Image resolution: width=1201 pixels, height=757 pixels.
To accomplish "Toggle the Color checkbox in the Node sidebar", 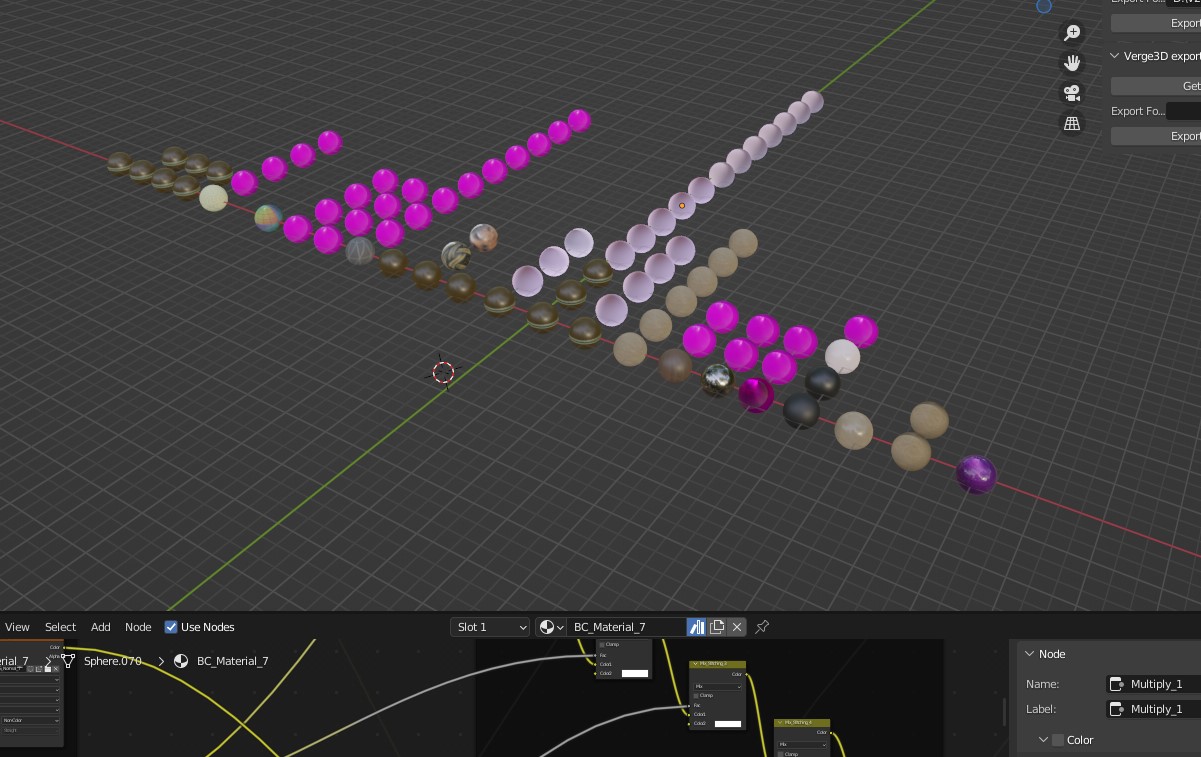I will pyautogui.click(x=1058, y=740).
